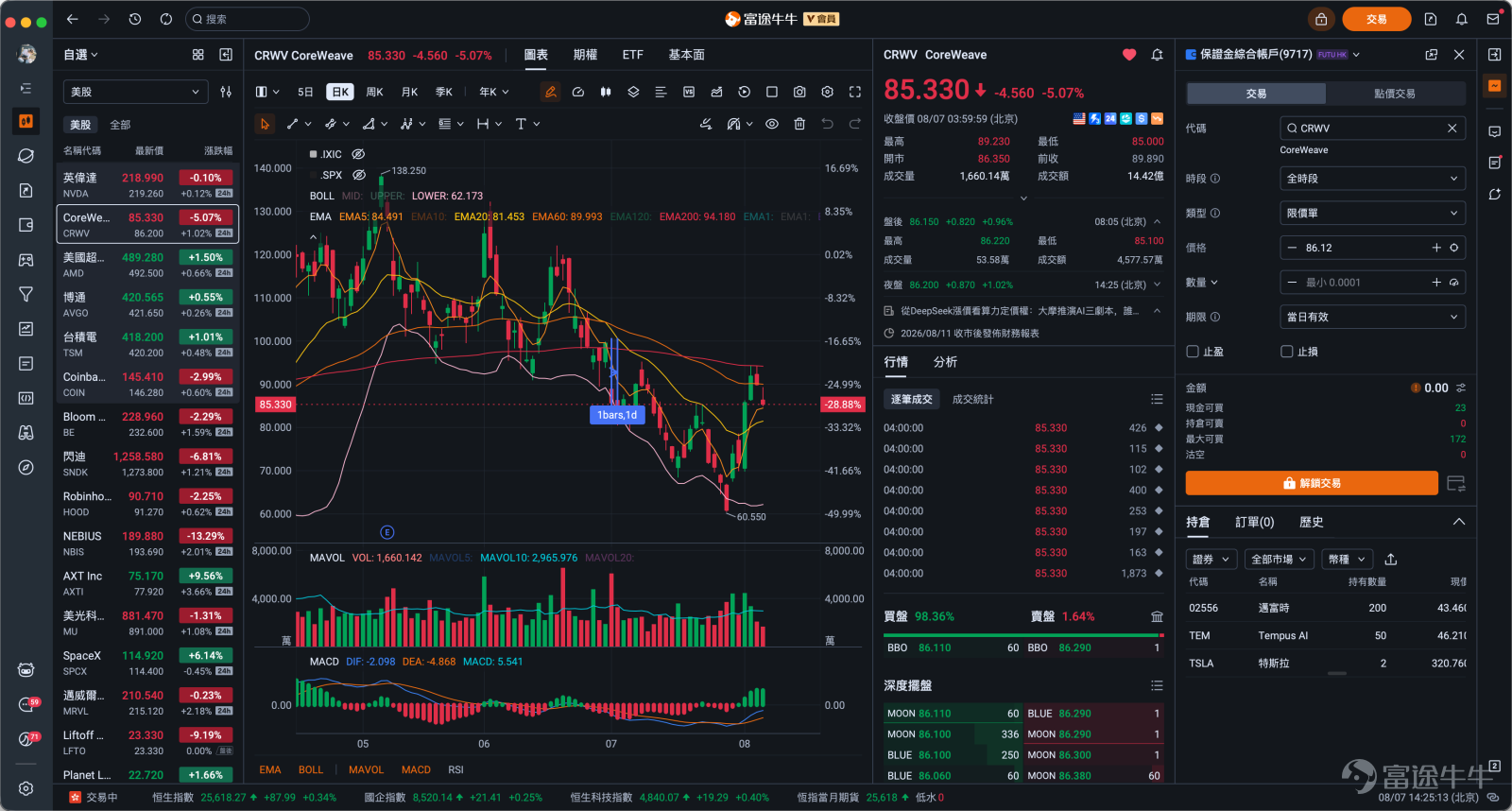Collapse the holdings panel chevron

tap(1459, 522)
